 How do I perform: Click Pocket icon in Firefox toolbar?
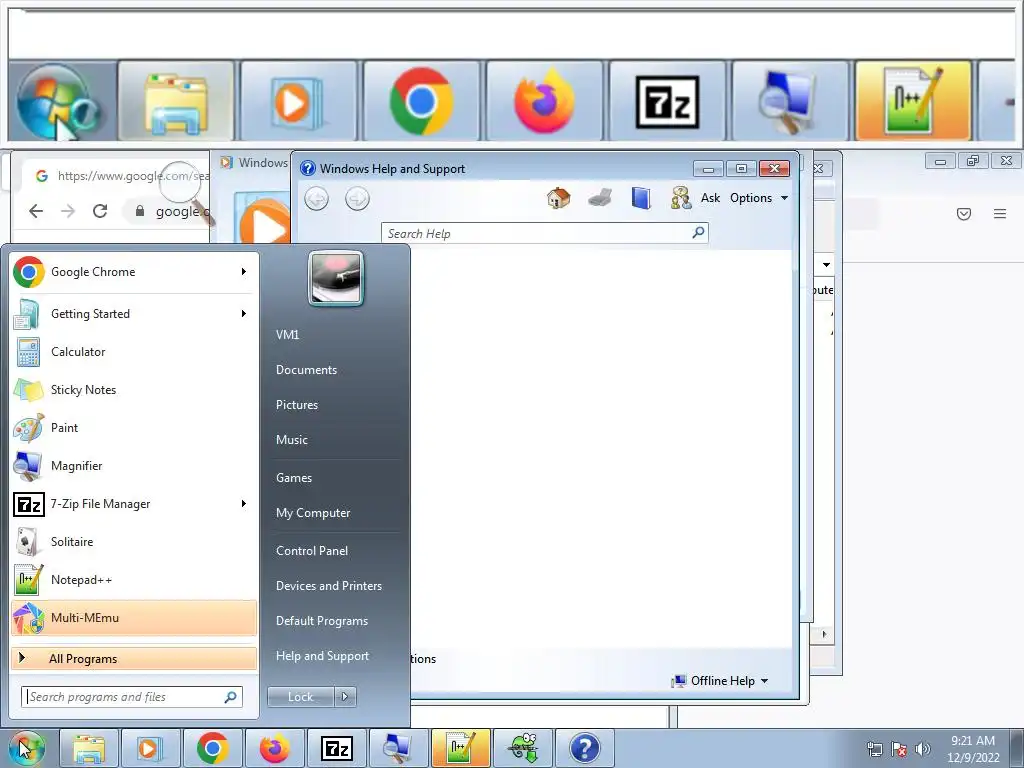coord(964,214)
